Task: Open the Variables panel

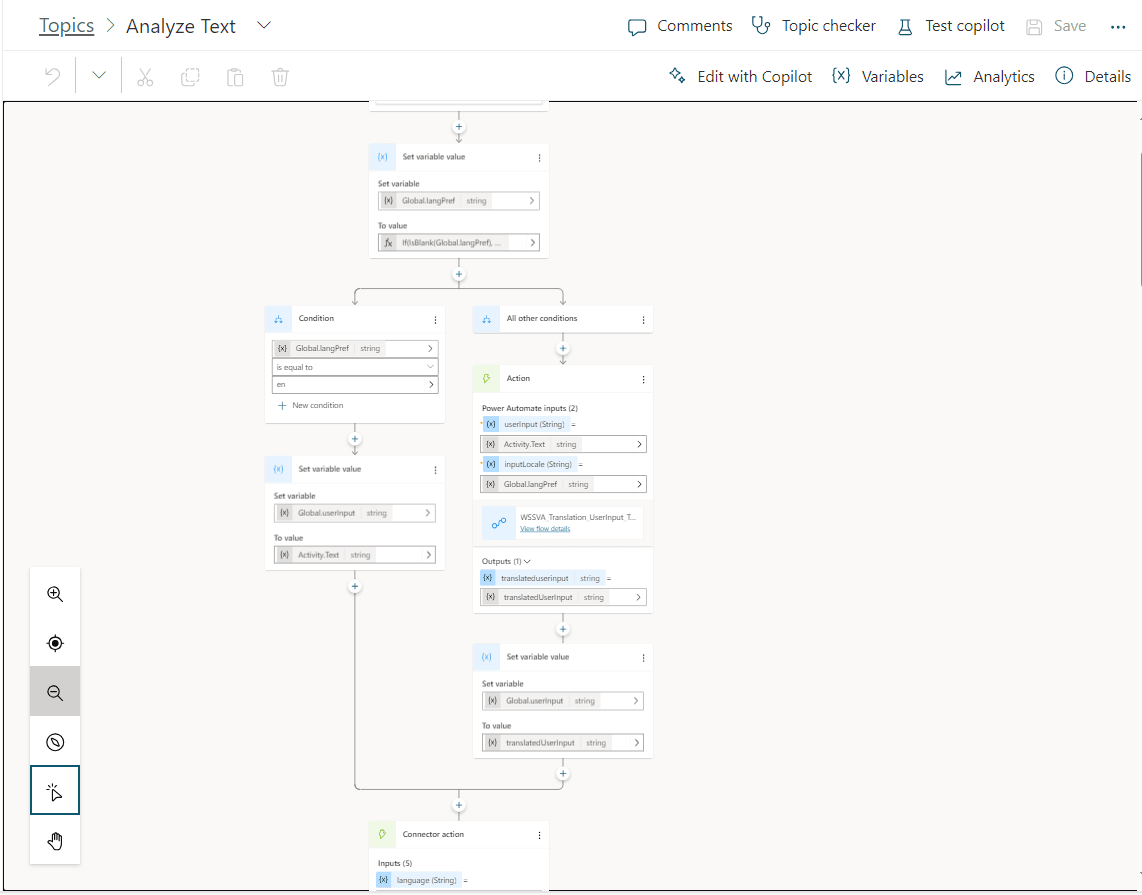Action: [877, 76]
